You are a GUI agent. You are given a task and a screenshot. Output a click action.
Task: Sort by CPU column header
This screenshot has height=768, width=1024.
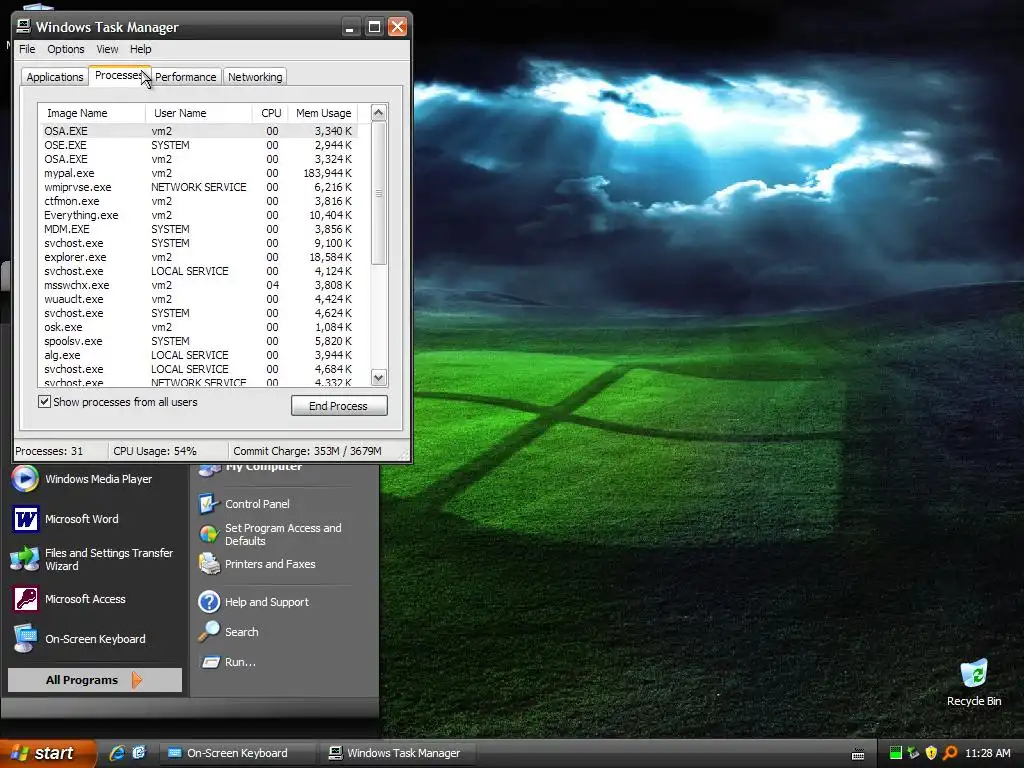(x=270, y=113)
